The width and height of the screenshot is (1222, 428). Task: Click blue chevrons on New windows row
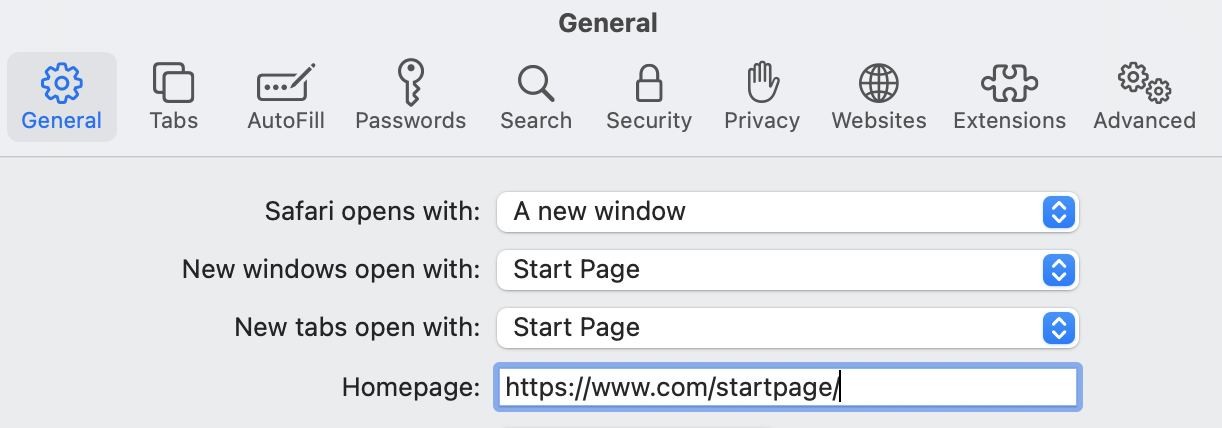(x=1058, y=269)
